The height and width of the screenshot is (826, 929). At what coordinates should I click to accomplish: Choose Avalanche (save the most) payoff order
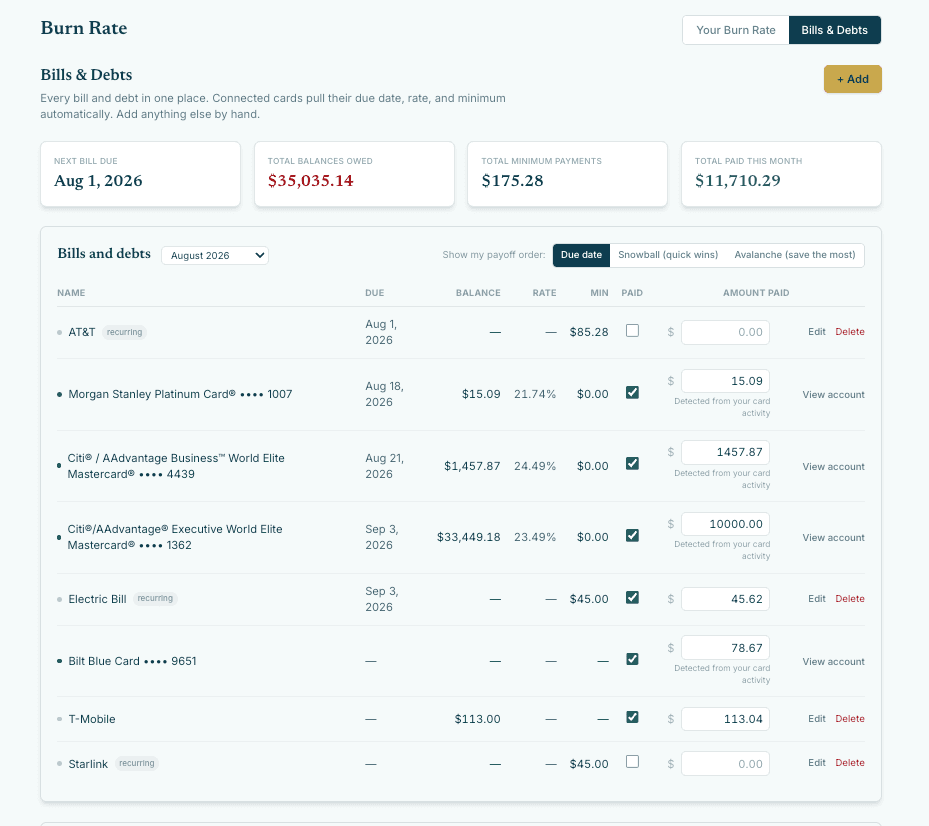tap(795, 255)
